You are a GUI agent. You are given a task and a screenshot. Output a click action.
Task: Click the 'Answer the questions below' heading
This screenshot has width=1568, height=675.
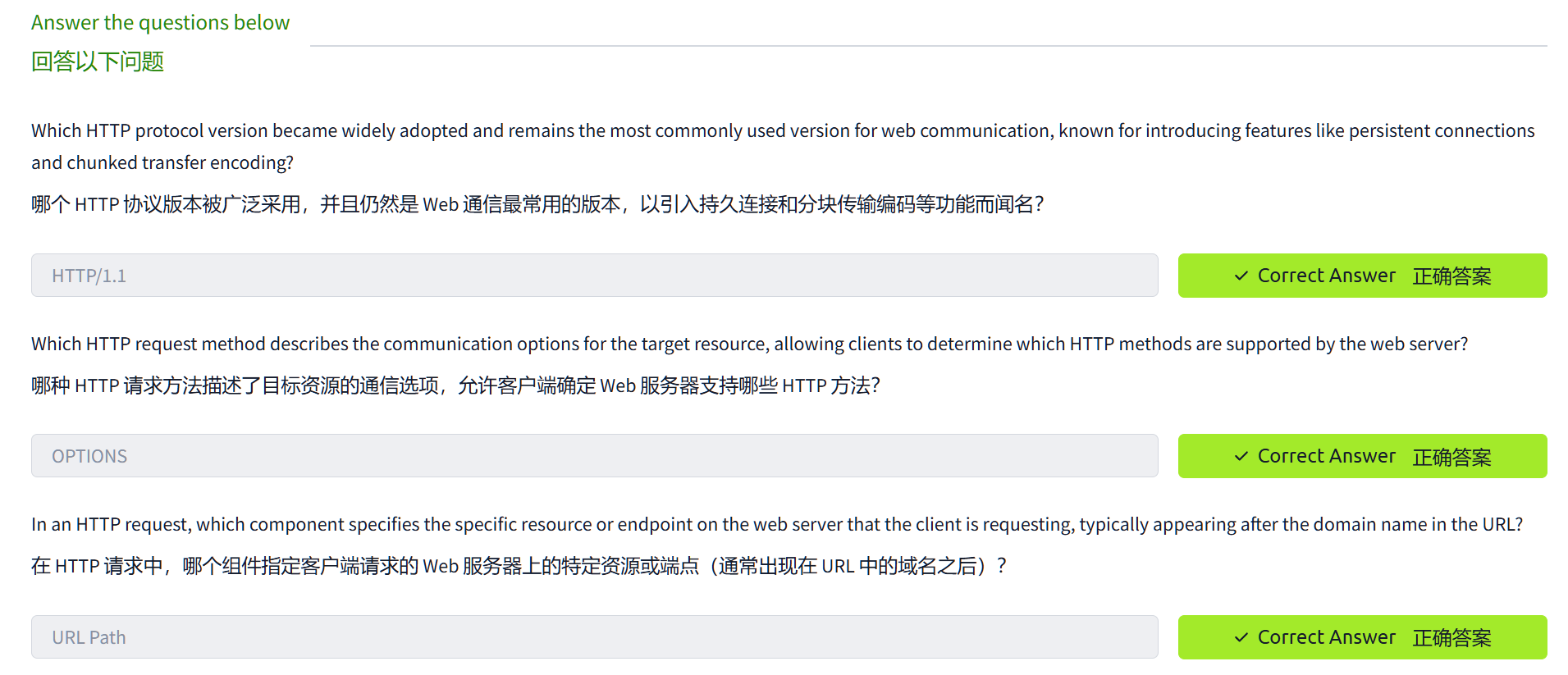(160, 22)
